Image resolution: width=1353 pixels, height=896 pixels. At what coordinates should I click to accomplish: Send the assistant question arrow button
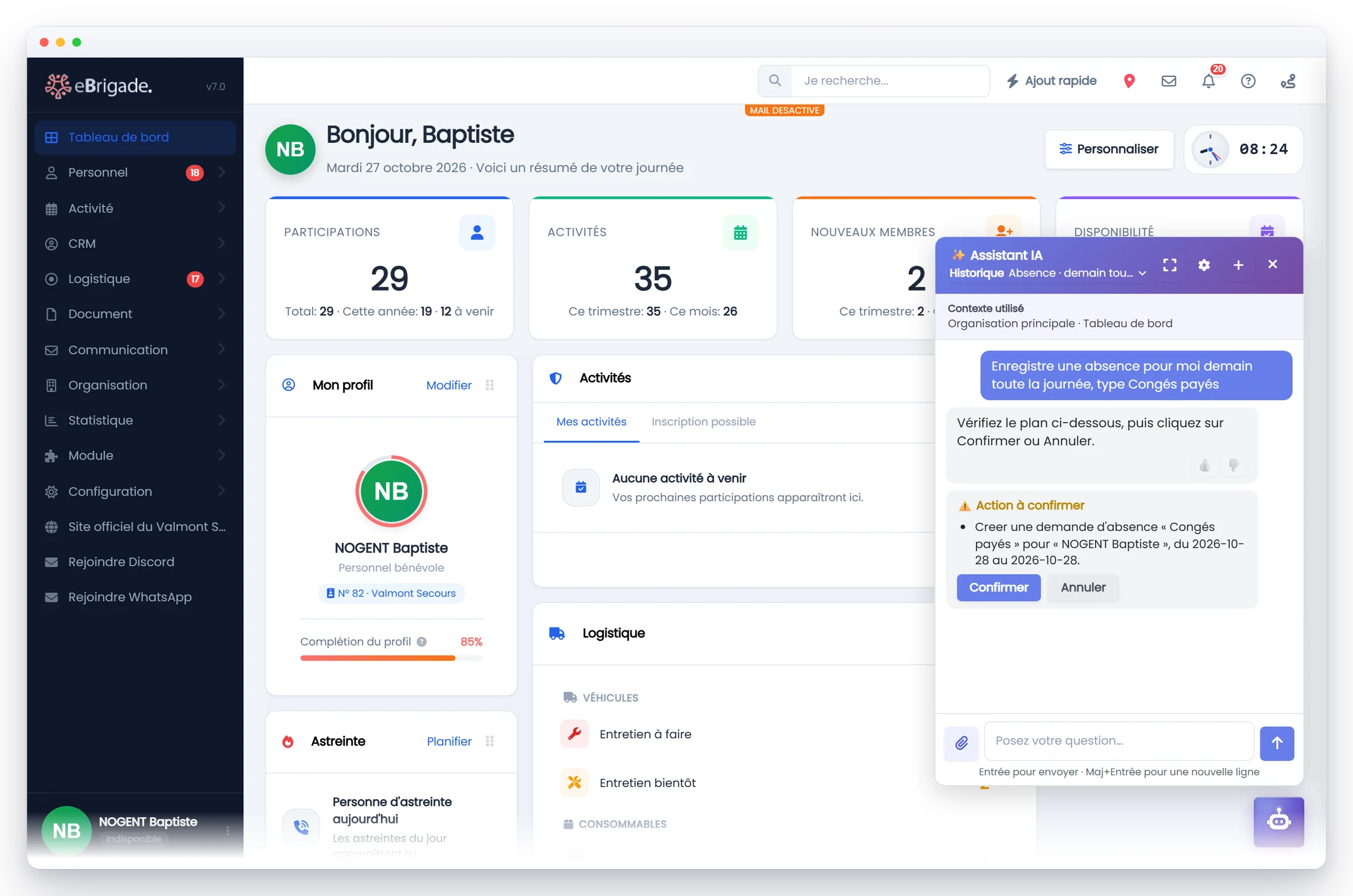coord(1277,743)
